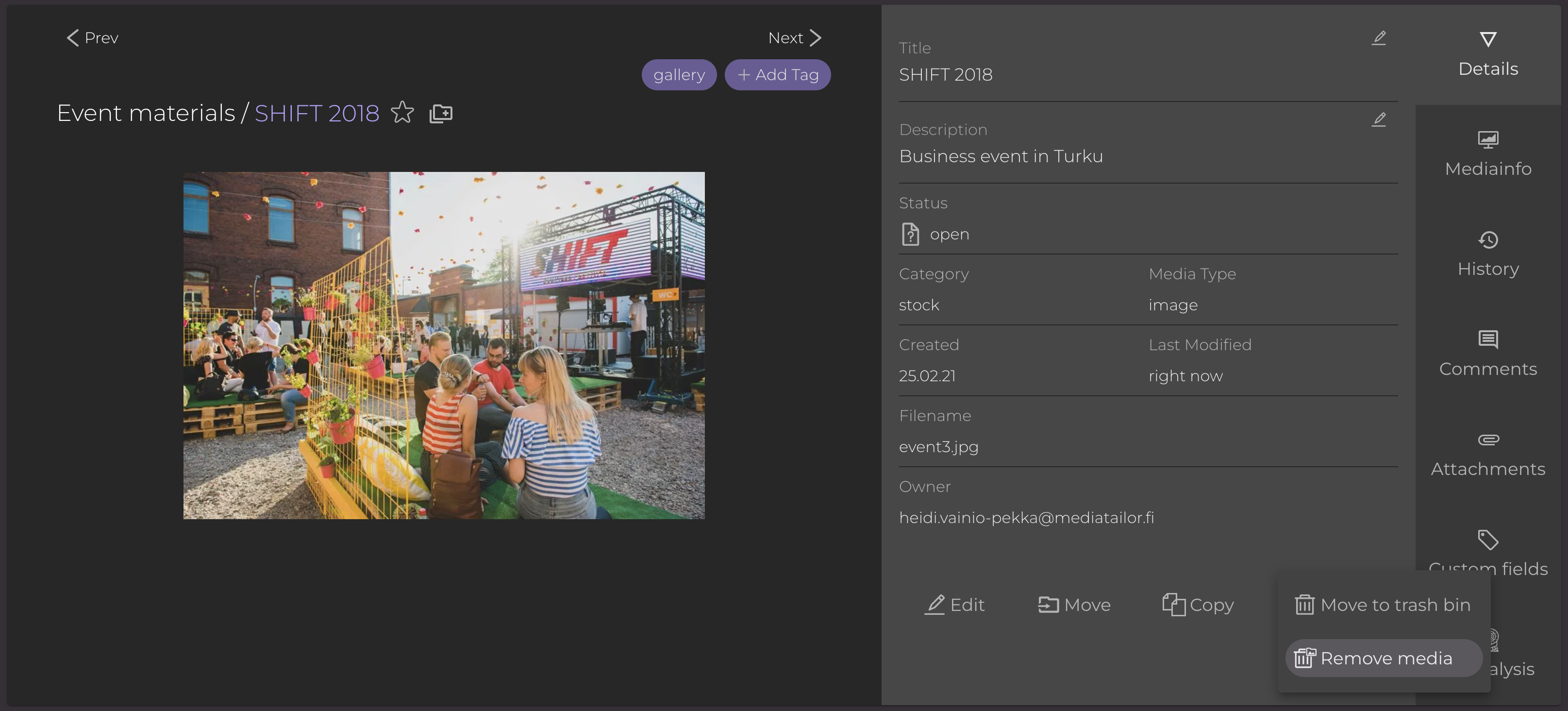The height and width of the screenshot is (711, 1568).
Task: Open the Custom fields tag icon
Action: pos(1487,540)
